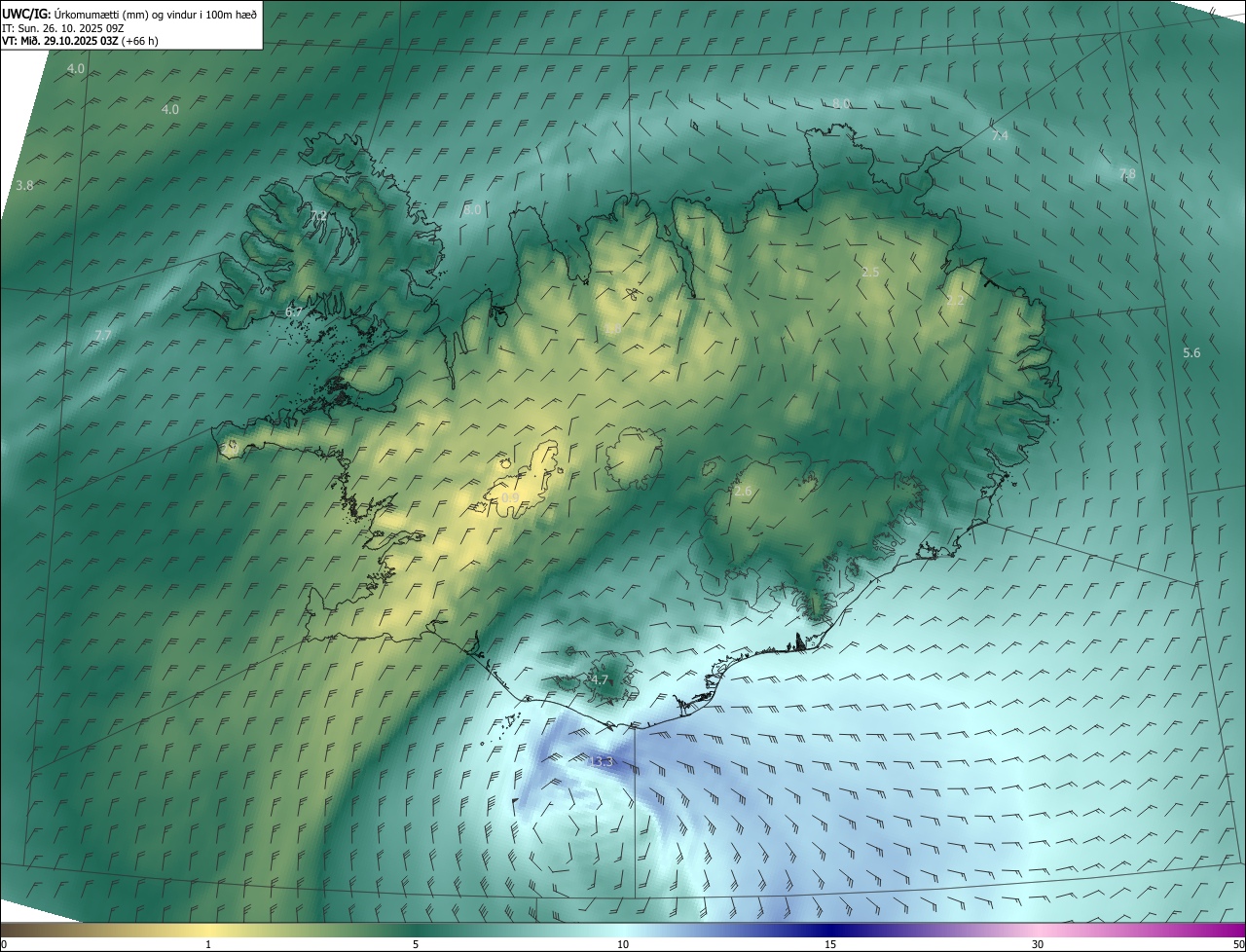1246x952 pixels.
Task: Click the 'UWC/IG: Úrkomumætti (mm)' title line
Action: [x=129, y=13]
